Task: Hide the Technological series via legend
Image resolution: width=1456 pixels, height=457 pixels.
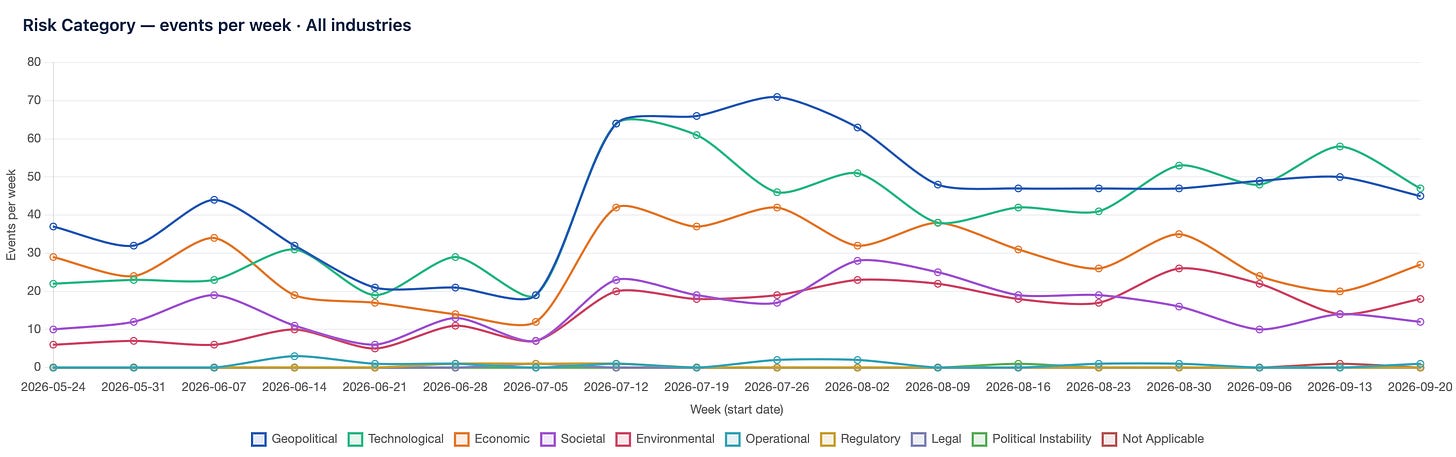Action: coord(355,438)
